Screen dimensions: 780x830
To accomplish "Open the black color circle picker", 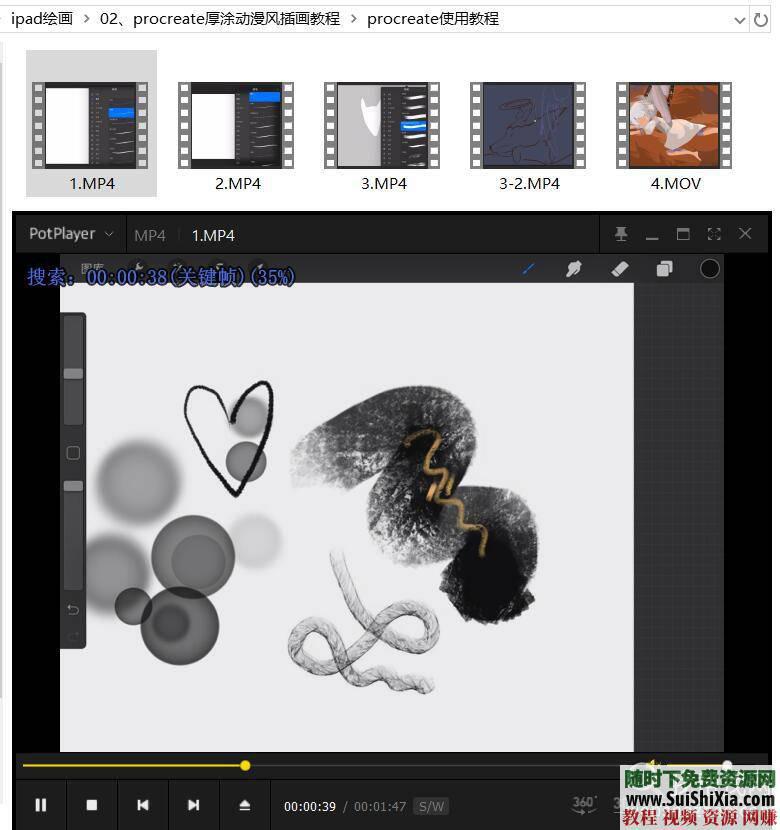I will [x=710, y=269].
